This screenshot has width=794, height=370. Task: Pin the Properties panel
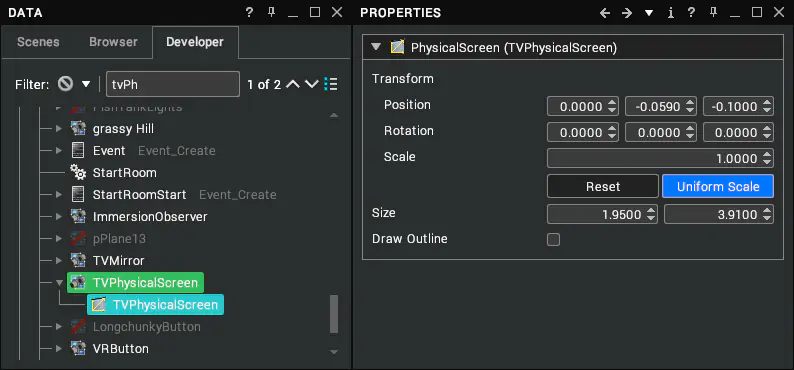click(x=713, y=13)
